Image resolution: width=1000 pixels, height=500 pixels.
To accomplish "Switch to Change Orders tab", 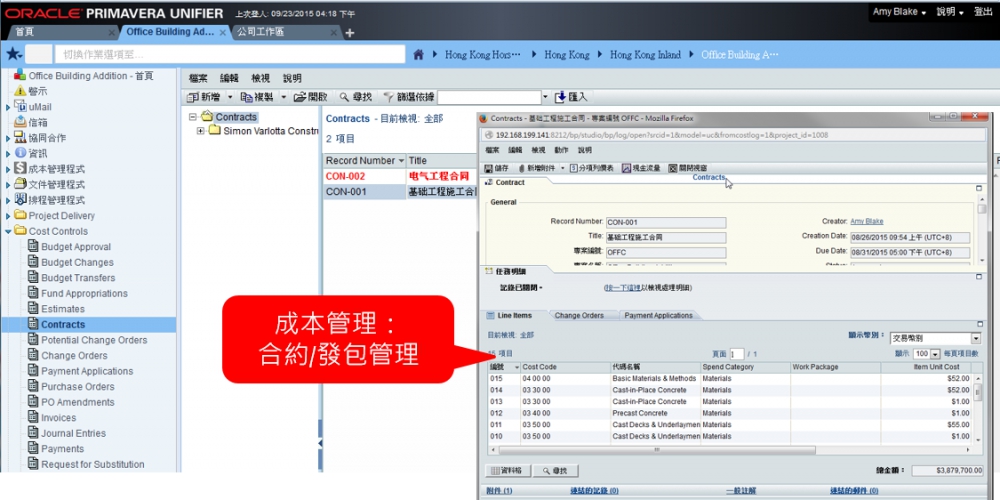I will [579, 315].
